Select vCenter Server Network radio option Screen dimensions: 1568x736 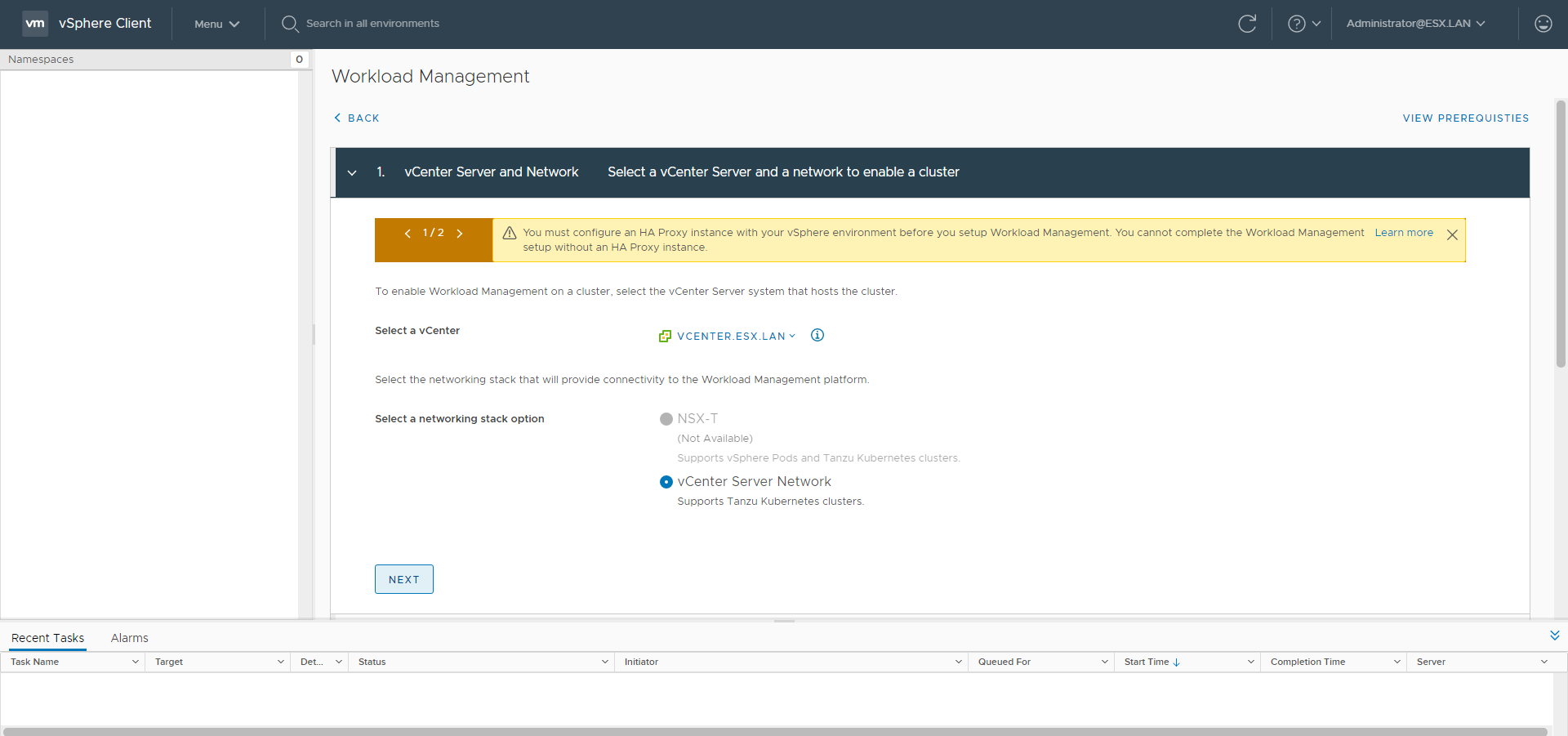coord(666,482)
